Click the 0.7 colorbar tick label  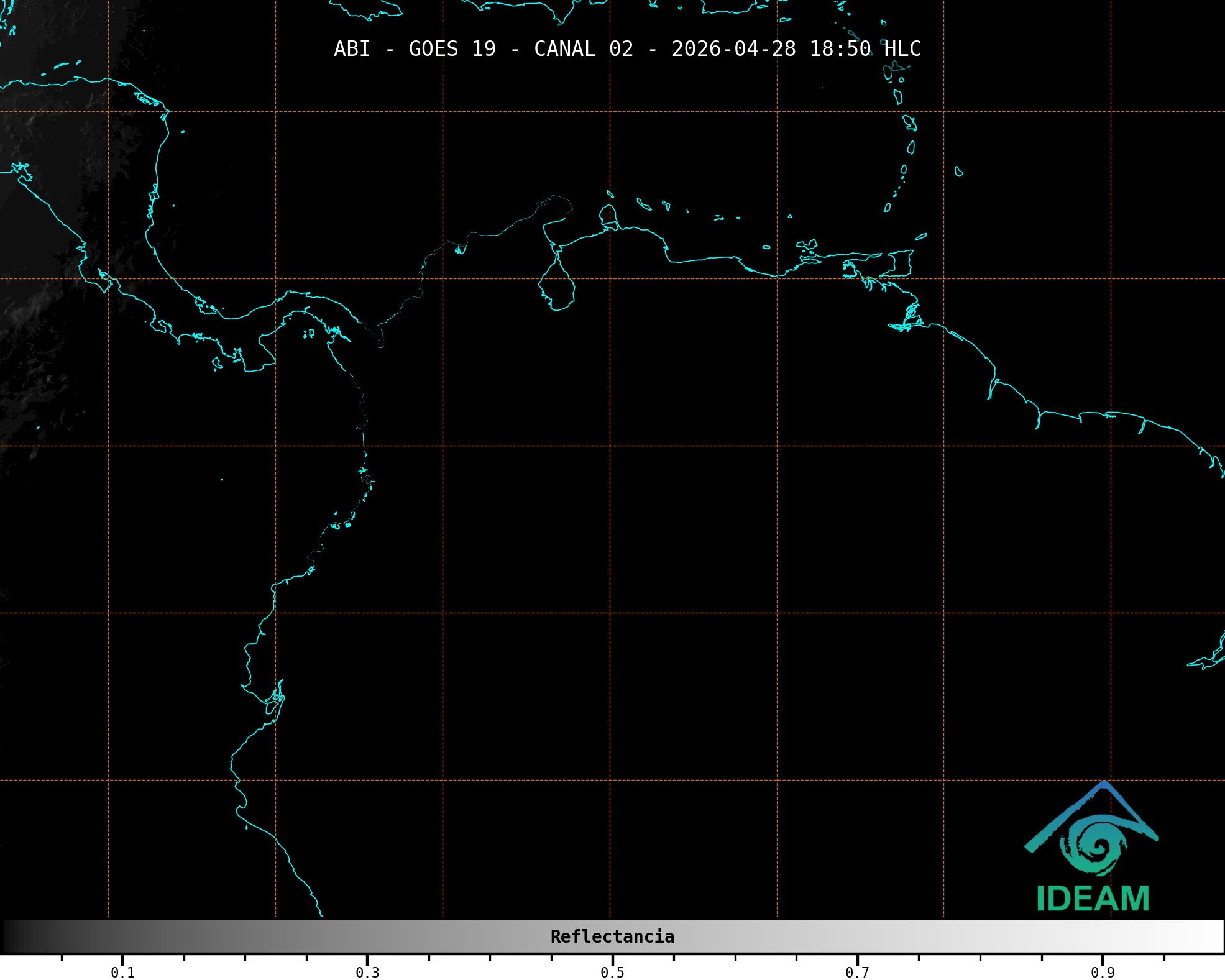tap(857, 973)
